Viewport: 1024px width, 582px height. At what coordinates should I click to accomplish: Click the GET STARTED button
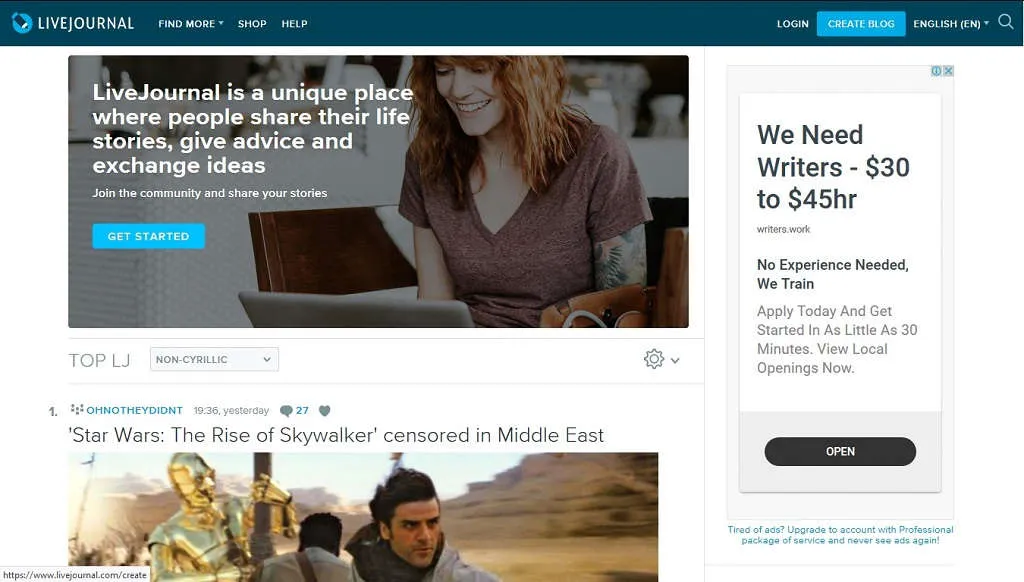(148, 236)
